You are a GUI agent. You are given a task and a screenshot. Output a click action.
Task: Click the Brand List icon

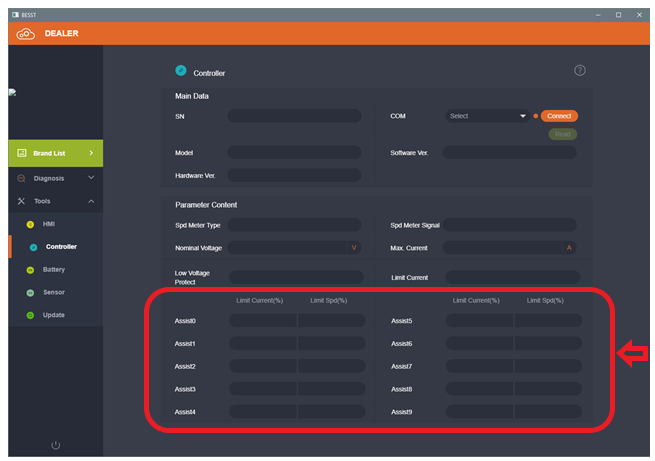22,153
